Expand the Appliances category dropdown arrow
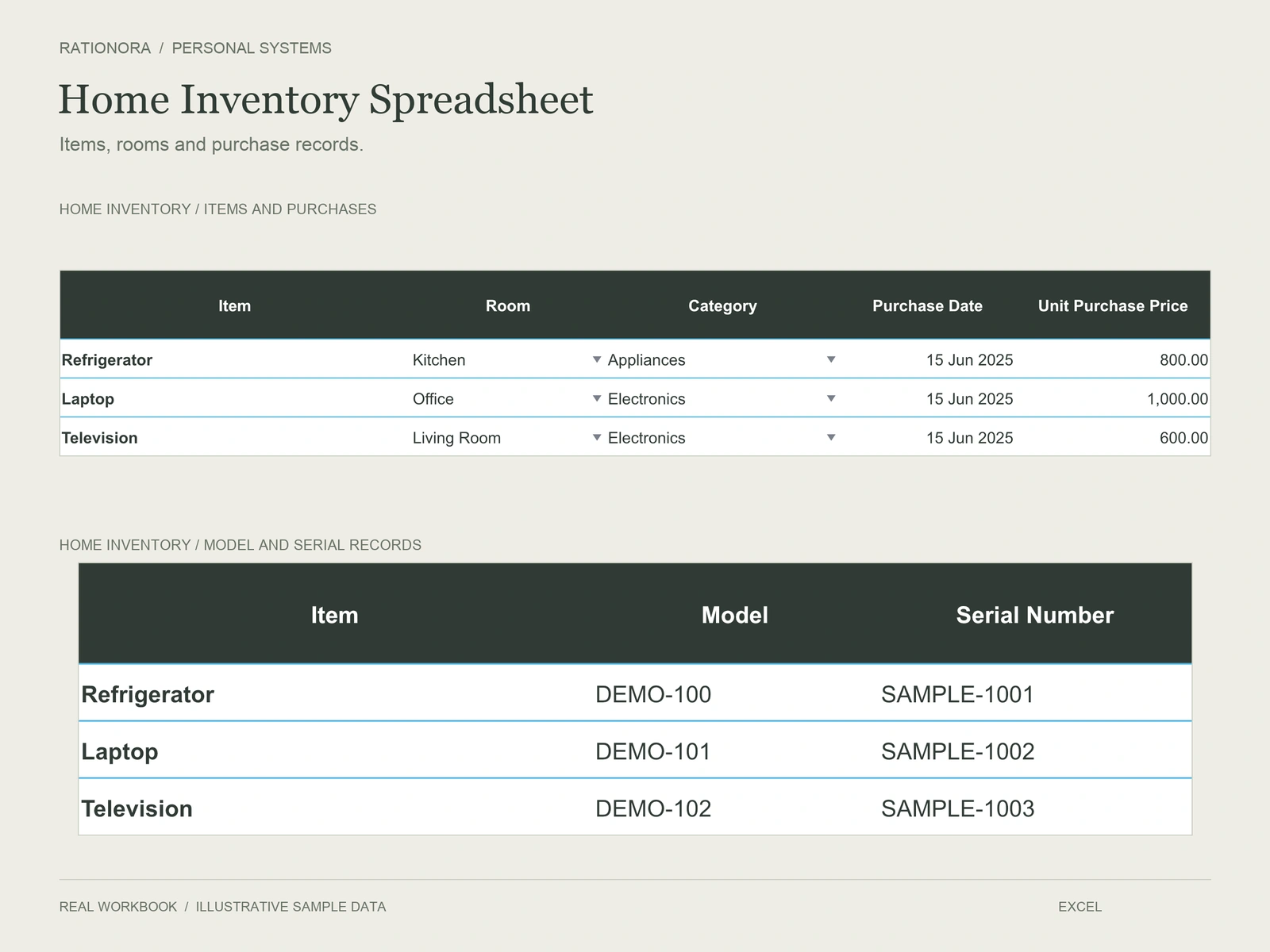Viewport: 1270px width, 952px height. tap(831, 360)
